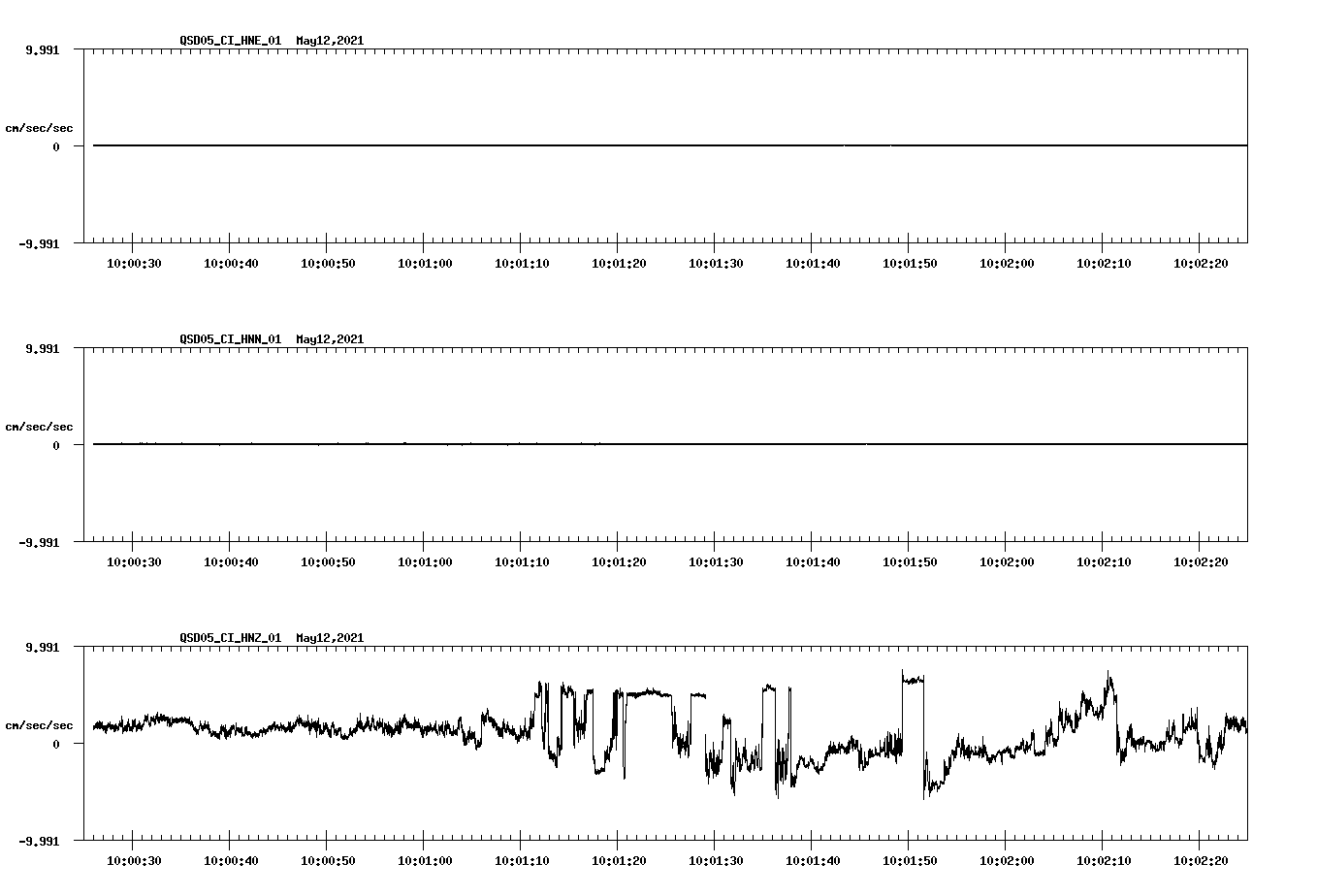This screenshot has width=1317, height=896.
Task: Select 10:00:50 time label under HNN plot
Action: [328, 562]
